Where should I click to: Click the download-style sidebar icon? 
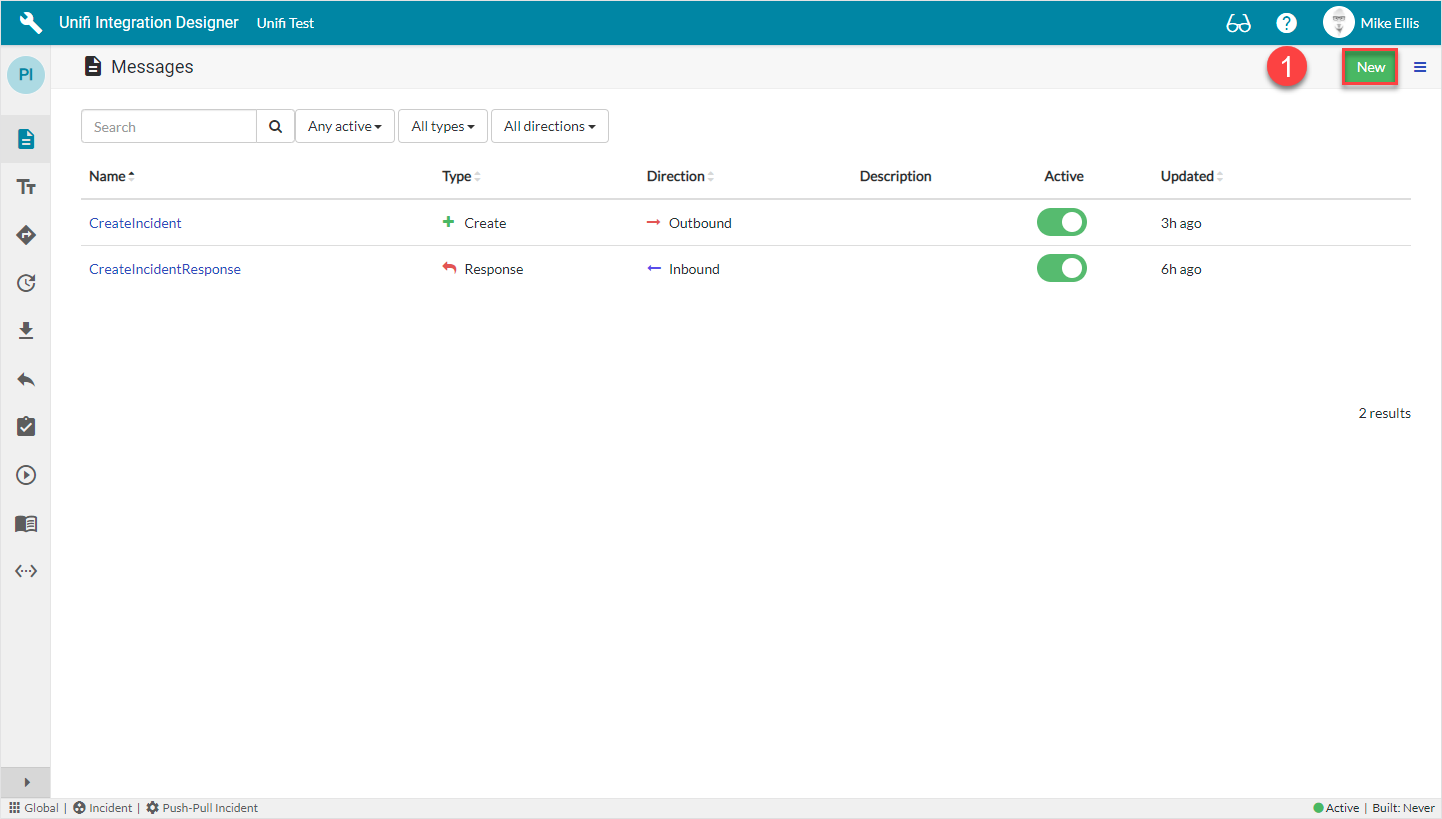[25, 331]
